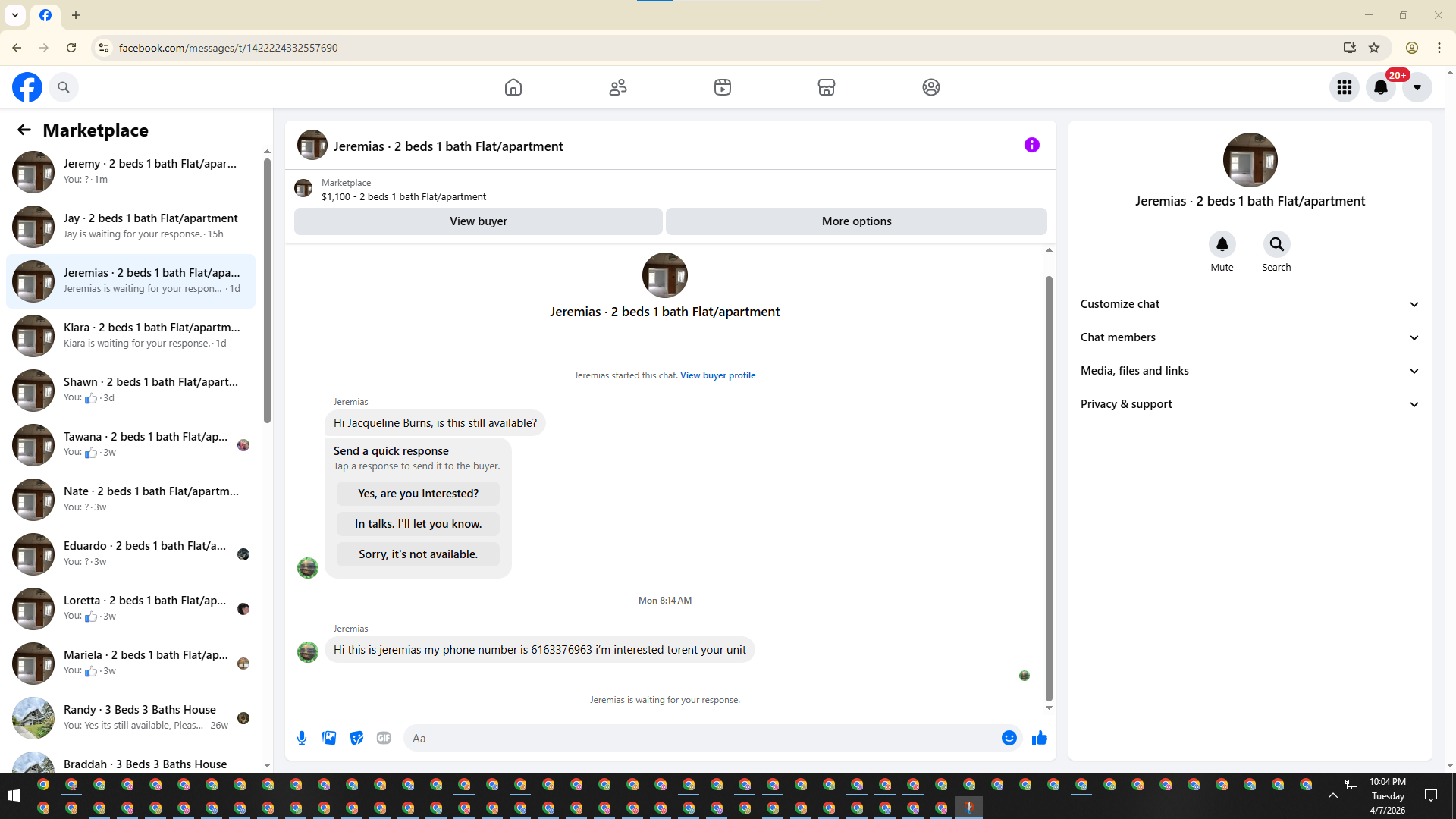Expand Customize chat section
Image resolution: width=1456 pixels, height=819 pixels.
(1250, 304)
